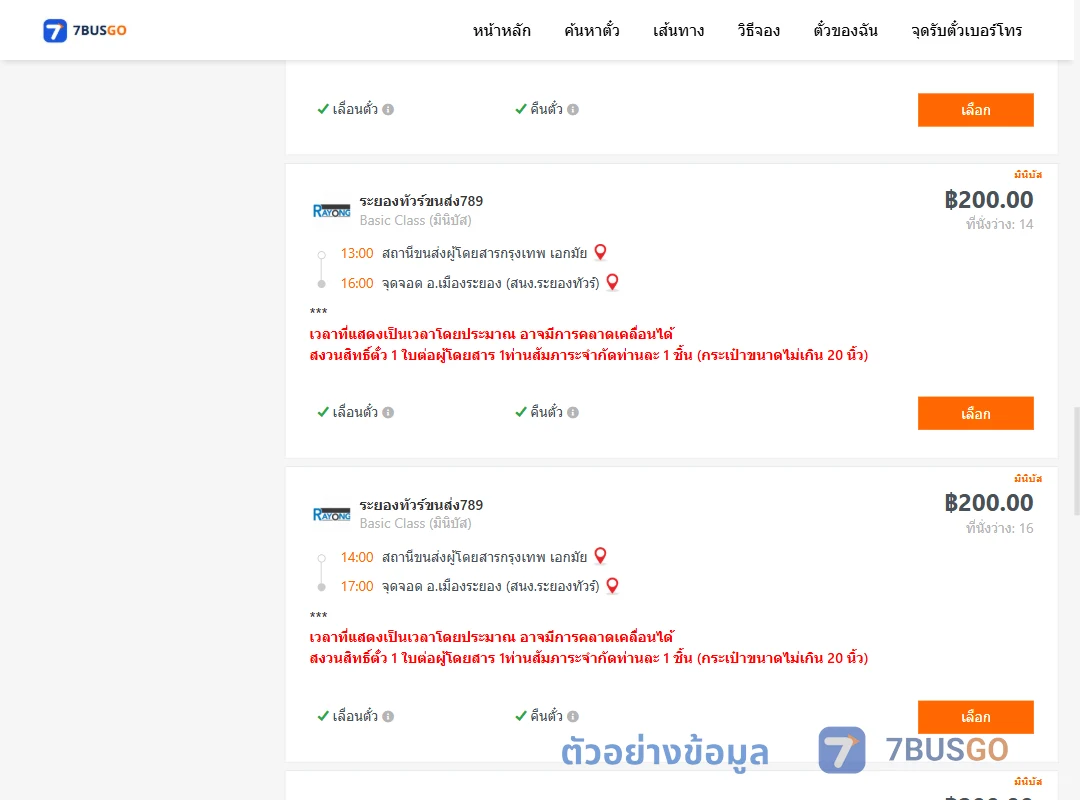This screenshot has width=1080, height=800.
Task: Click info icon beside เลื่อนตั๋ว in topmost card
Action: click(x=388, y=110)
